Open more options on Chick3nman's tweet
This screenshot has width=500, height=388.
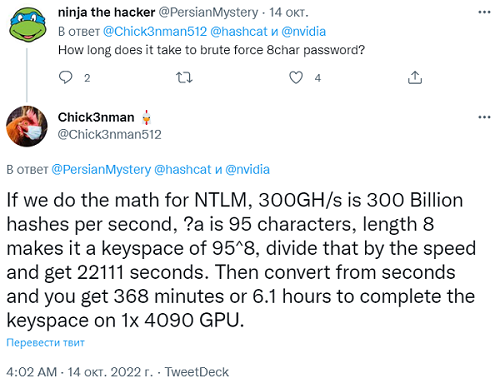484,117
